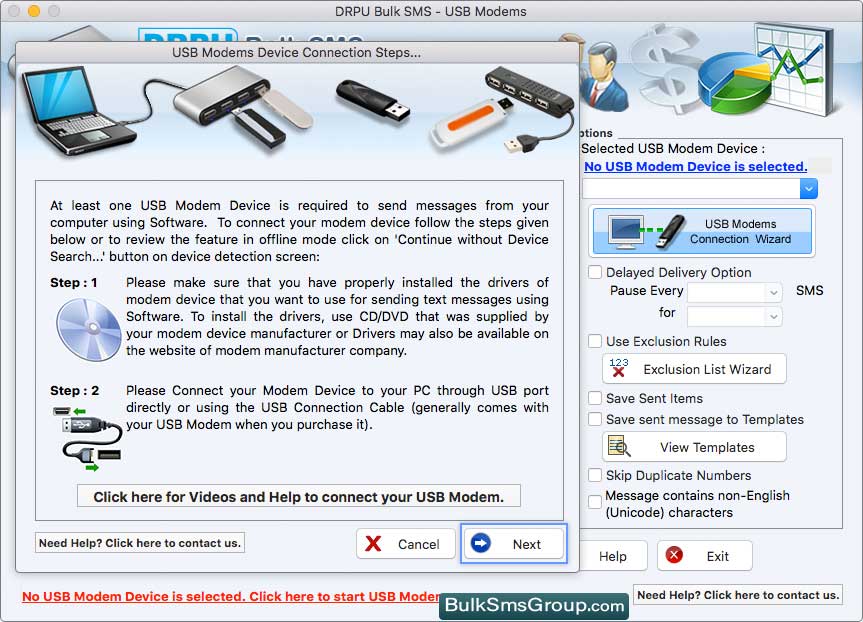Click the USB cable icon in Step 2
The image size is (863, 622).
click(x=88, y=439)
